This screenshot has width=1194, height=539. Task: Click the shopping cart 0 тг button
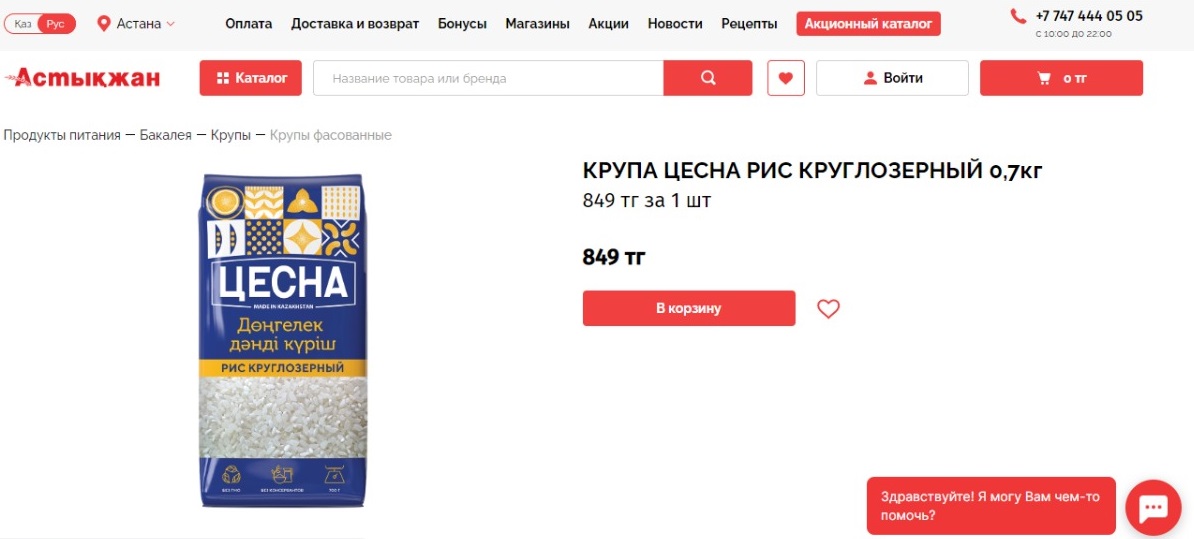pyautogui.click(x=1061, y=78)
